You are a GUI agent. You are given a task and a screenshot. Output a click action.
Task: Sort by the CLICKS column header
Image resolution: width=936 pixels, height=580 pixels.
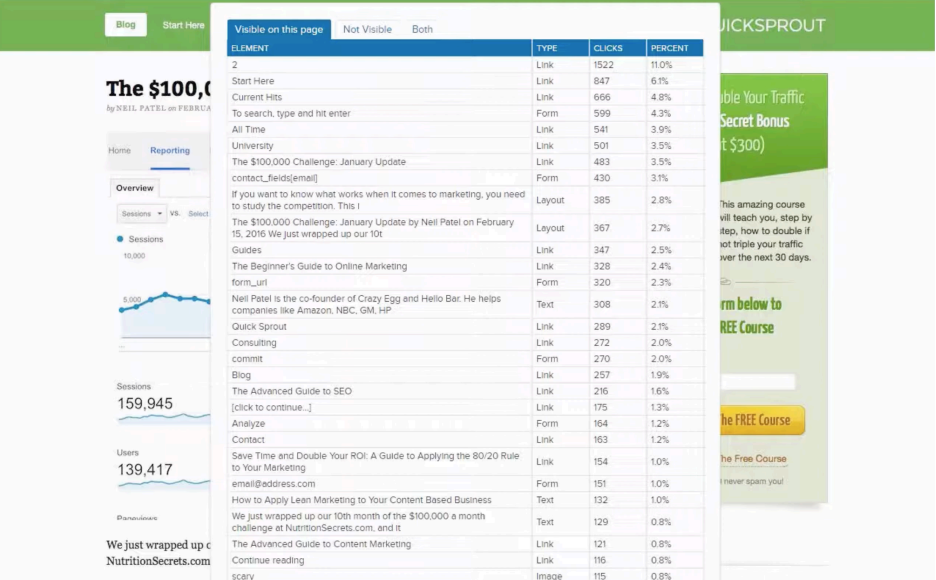pyautogui.click(x=617, y=48)
